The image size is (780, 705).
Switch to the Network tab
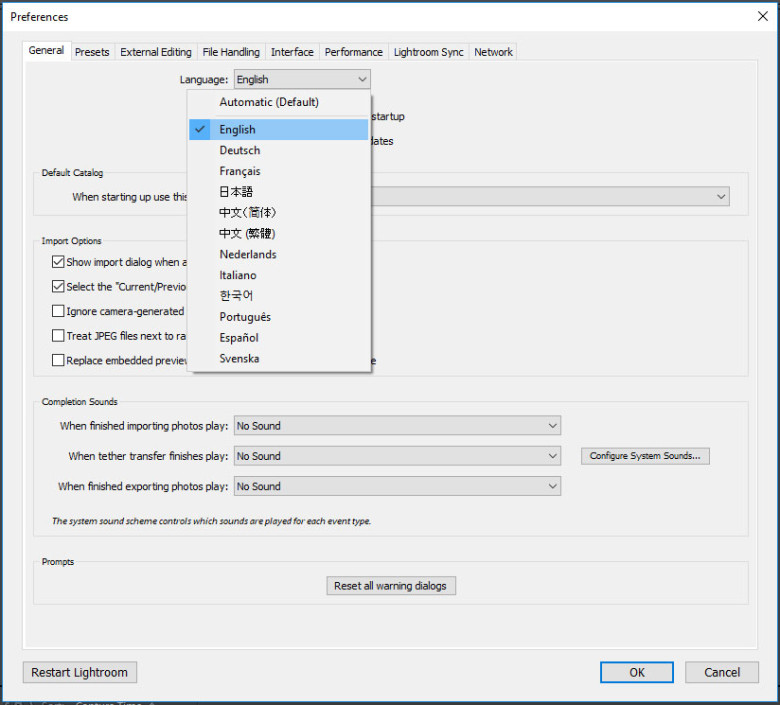493,52
